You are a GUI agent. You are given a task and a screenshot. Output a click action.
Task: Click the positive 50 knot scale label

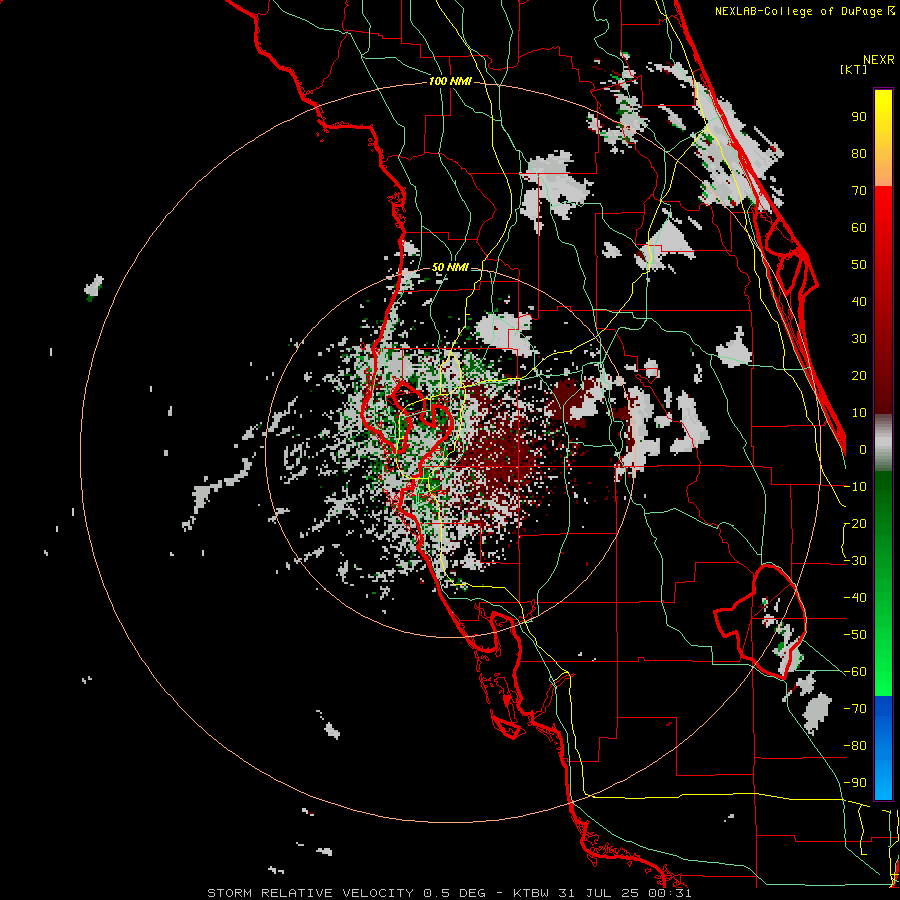coord(859,265)
